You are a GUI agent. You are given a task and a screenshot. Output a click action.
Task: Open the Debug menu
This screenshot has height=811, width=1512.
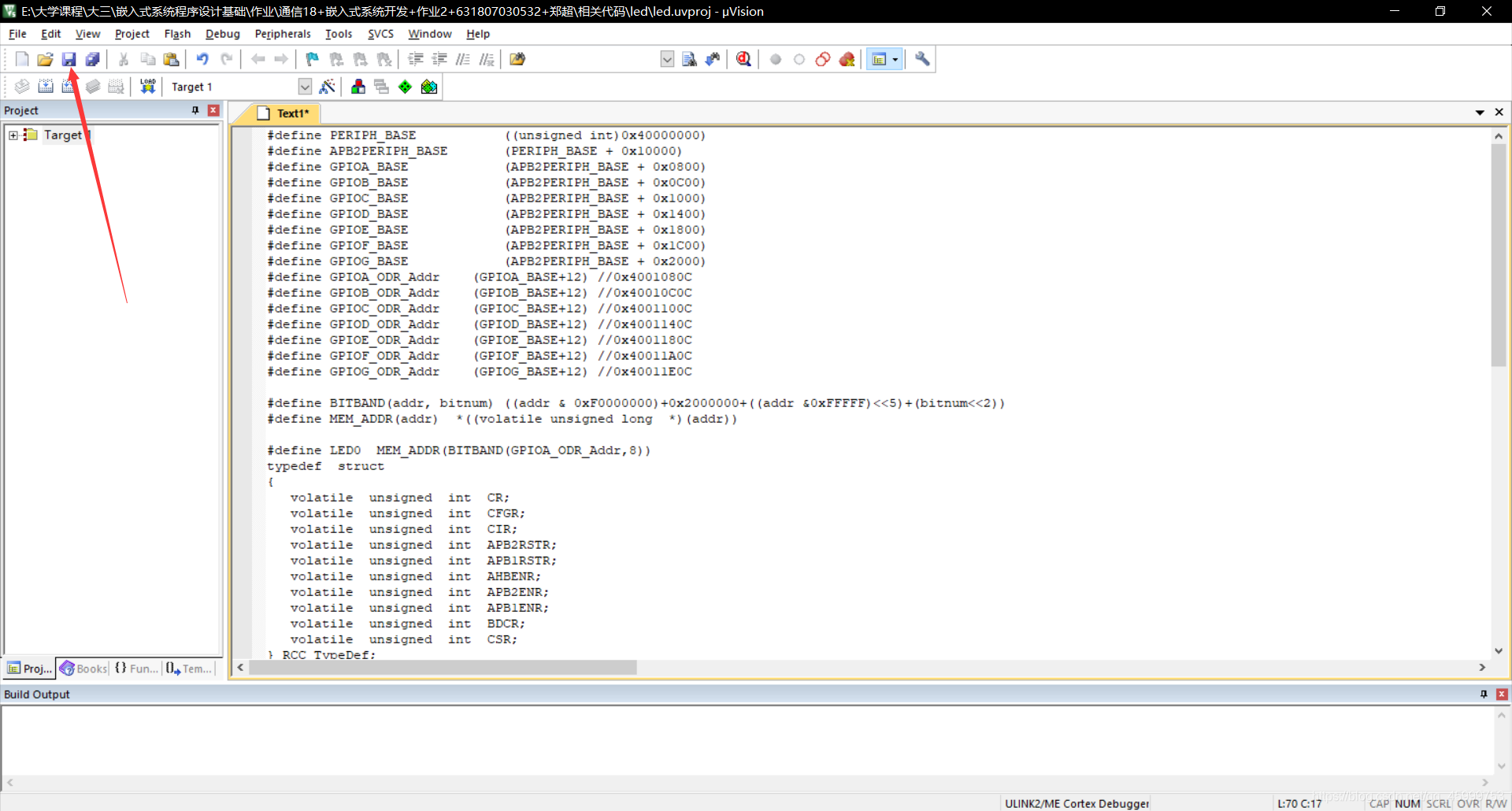click(223, 34)
